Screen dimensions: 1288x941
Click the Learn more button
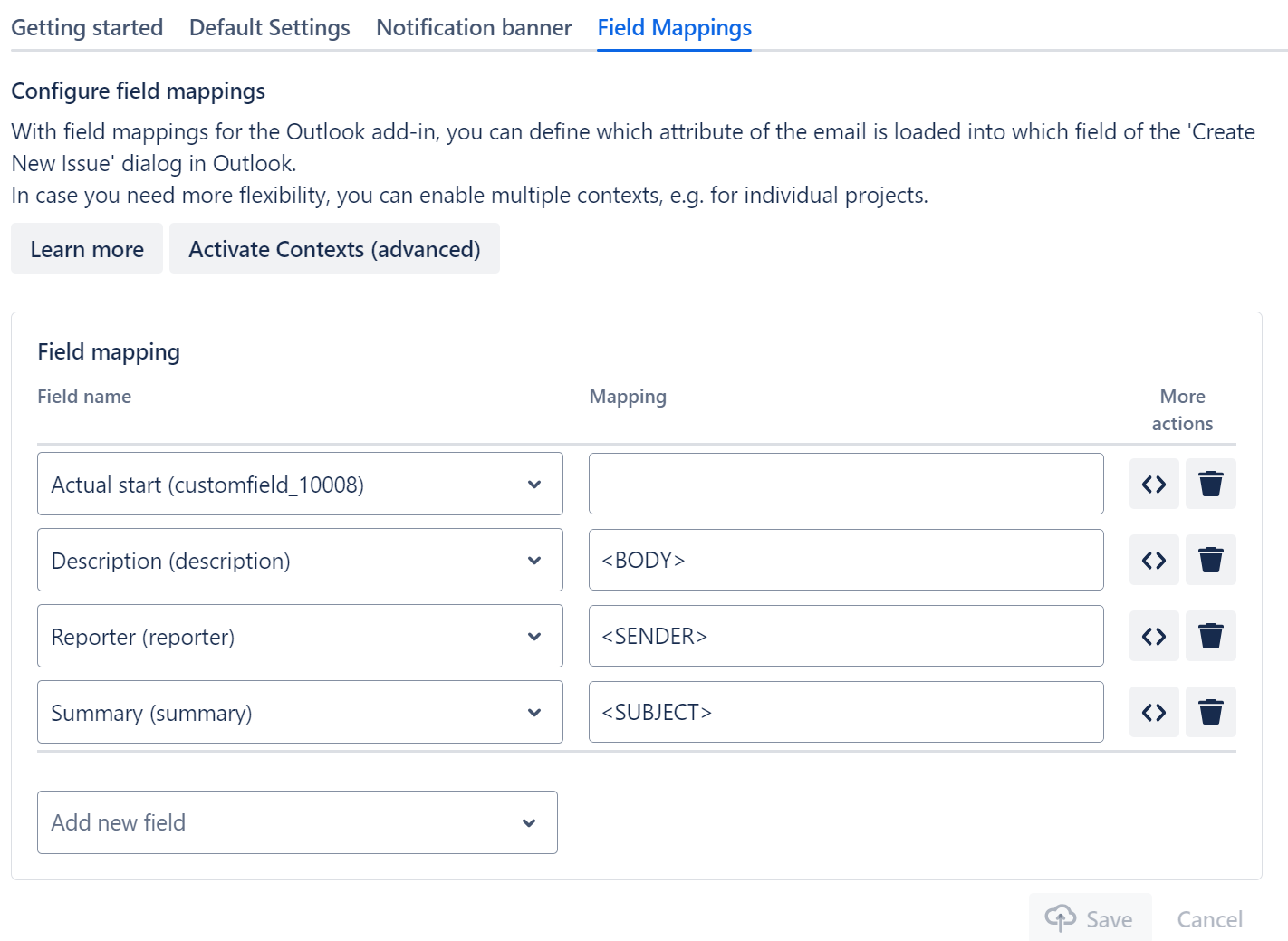pyautogui.click(x=87, y=249)
